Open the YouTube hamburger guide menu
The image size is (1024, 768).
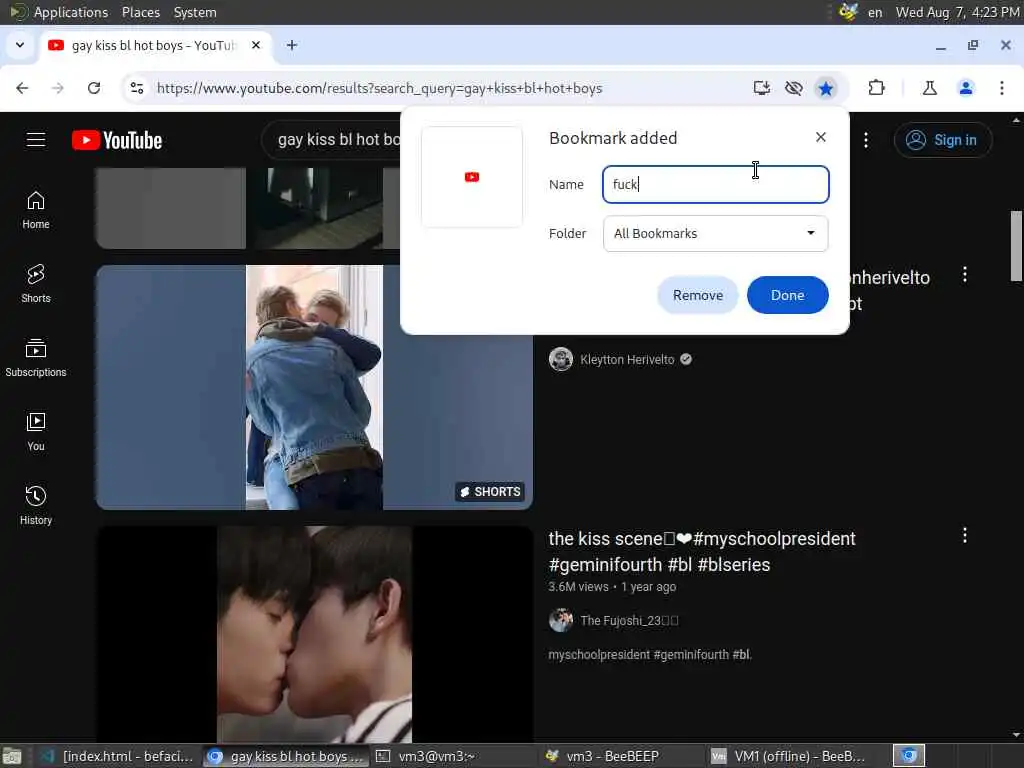pyautogui.click(x=36, y=140)
